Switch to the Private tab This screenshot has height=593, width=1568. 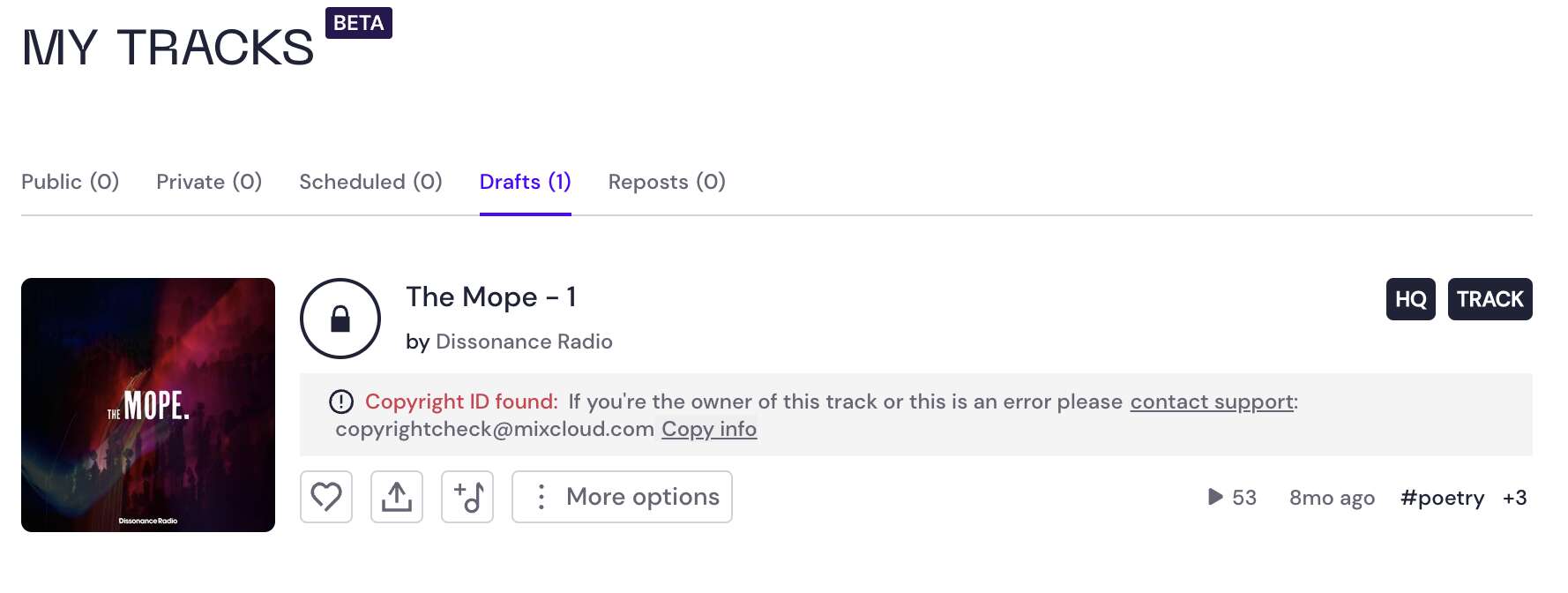tap(209, 182)
